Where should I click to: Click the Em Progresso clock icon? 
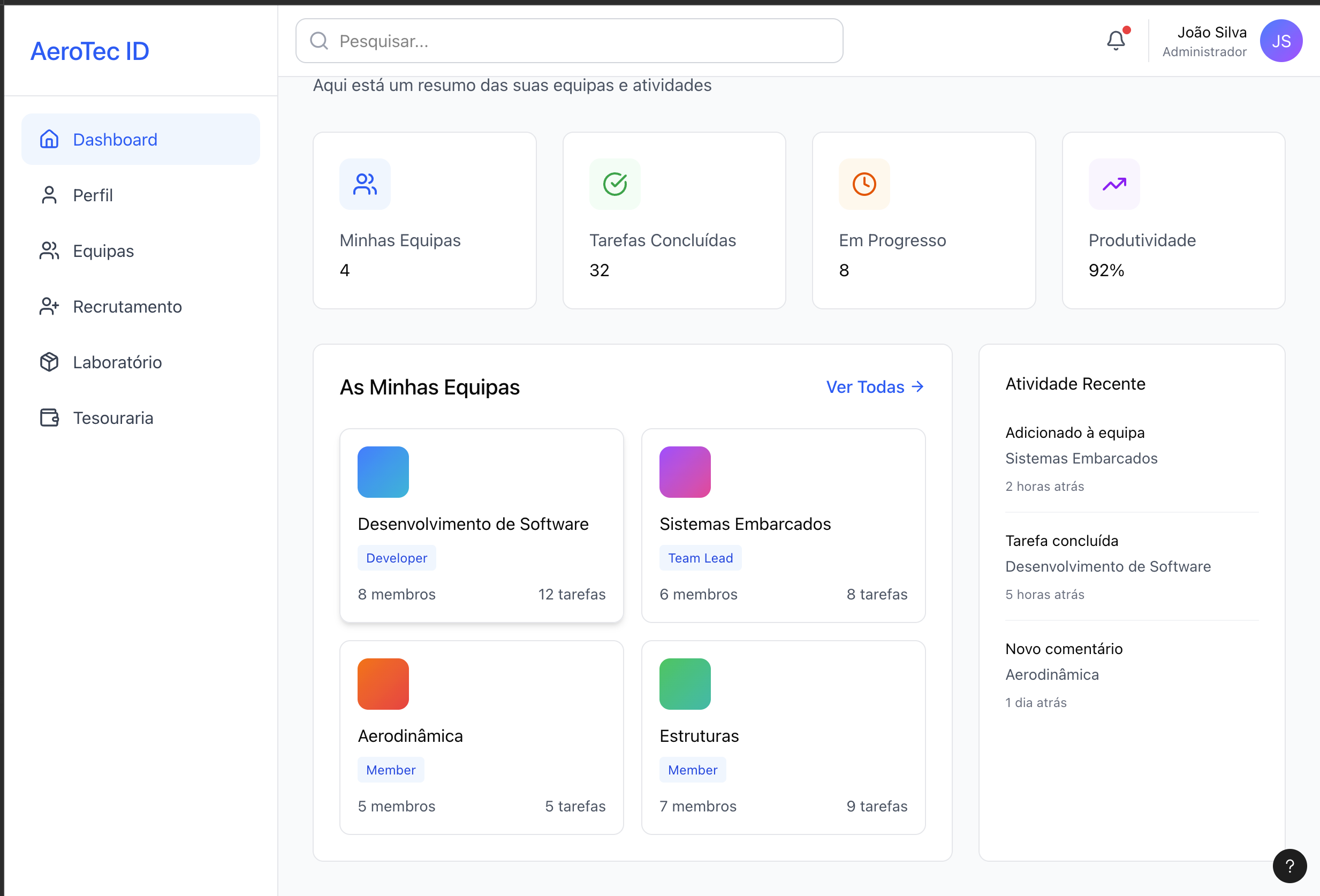864,184
